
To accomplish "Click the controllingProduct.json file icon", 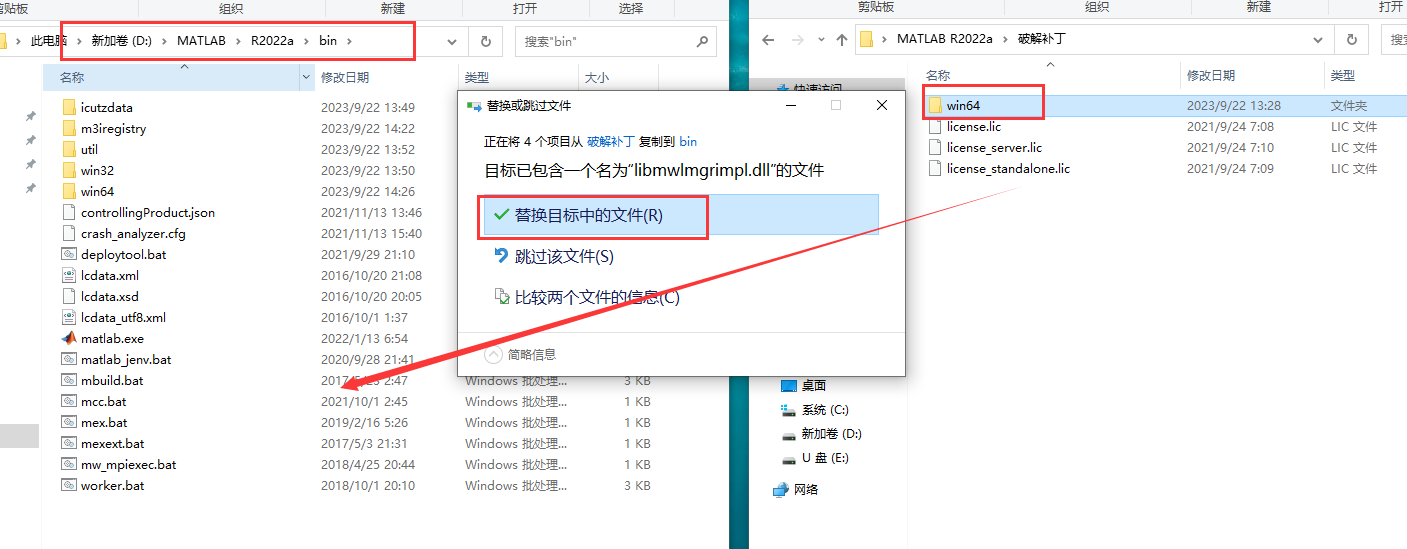I will click(69, 212).
